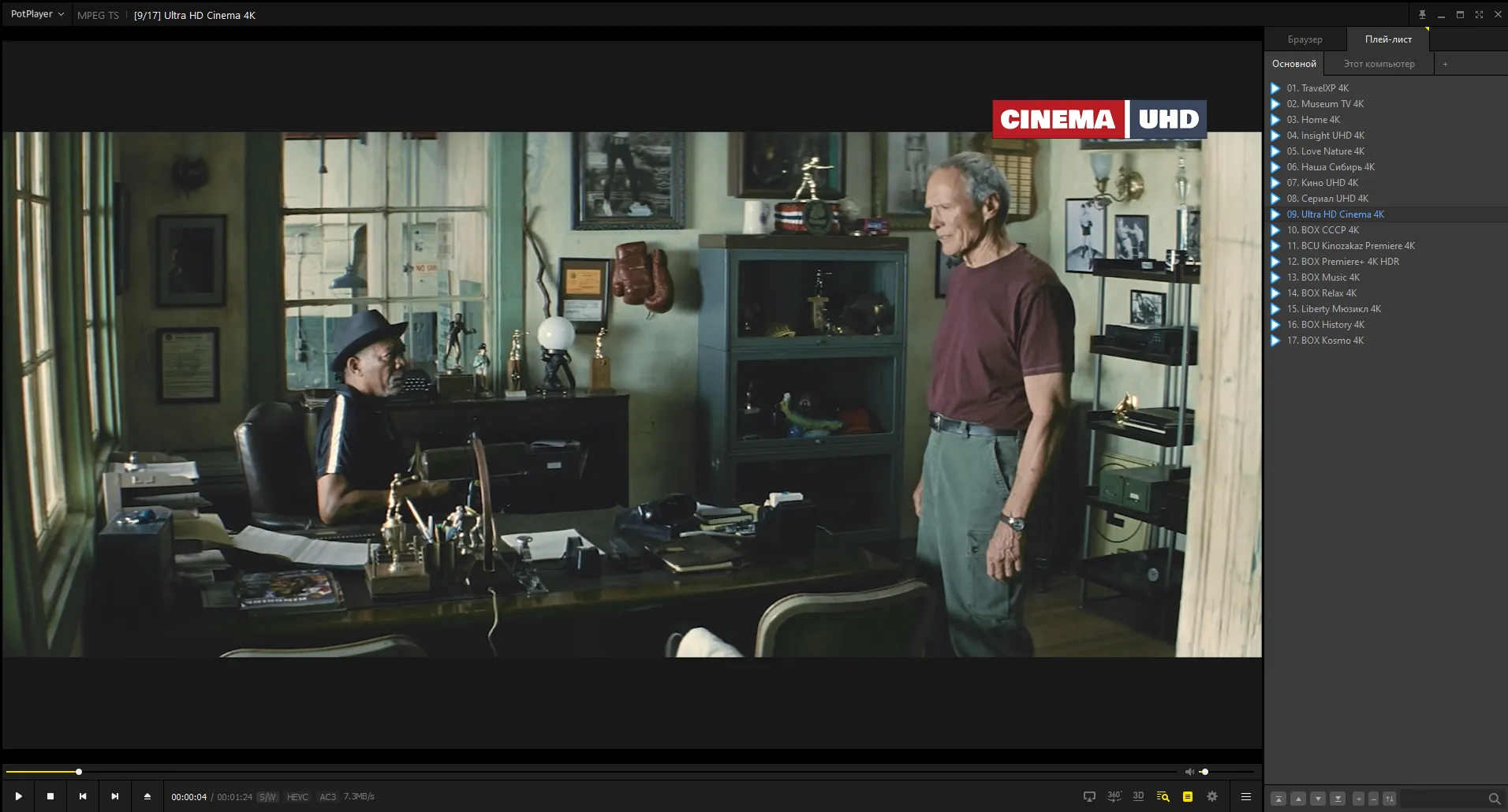Start playback with the Play button
The width and height of the screenshot is (1508, 812).
[x=18, y=796]
